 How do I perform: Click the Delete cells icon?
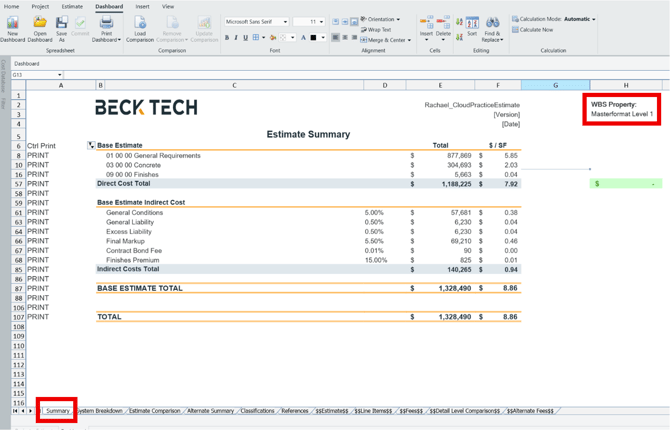point(443,23)
